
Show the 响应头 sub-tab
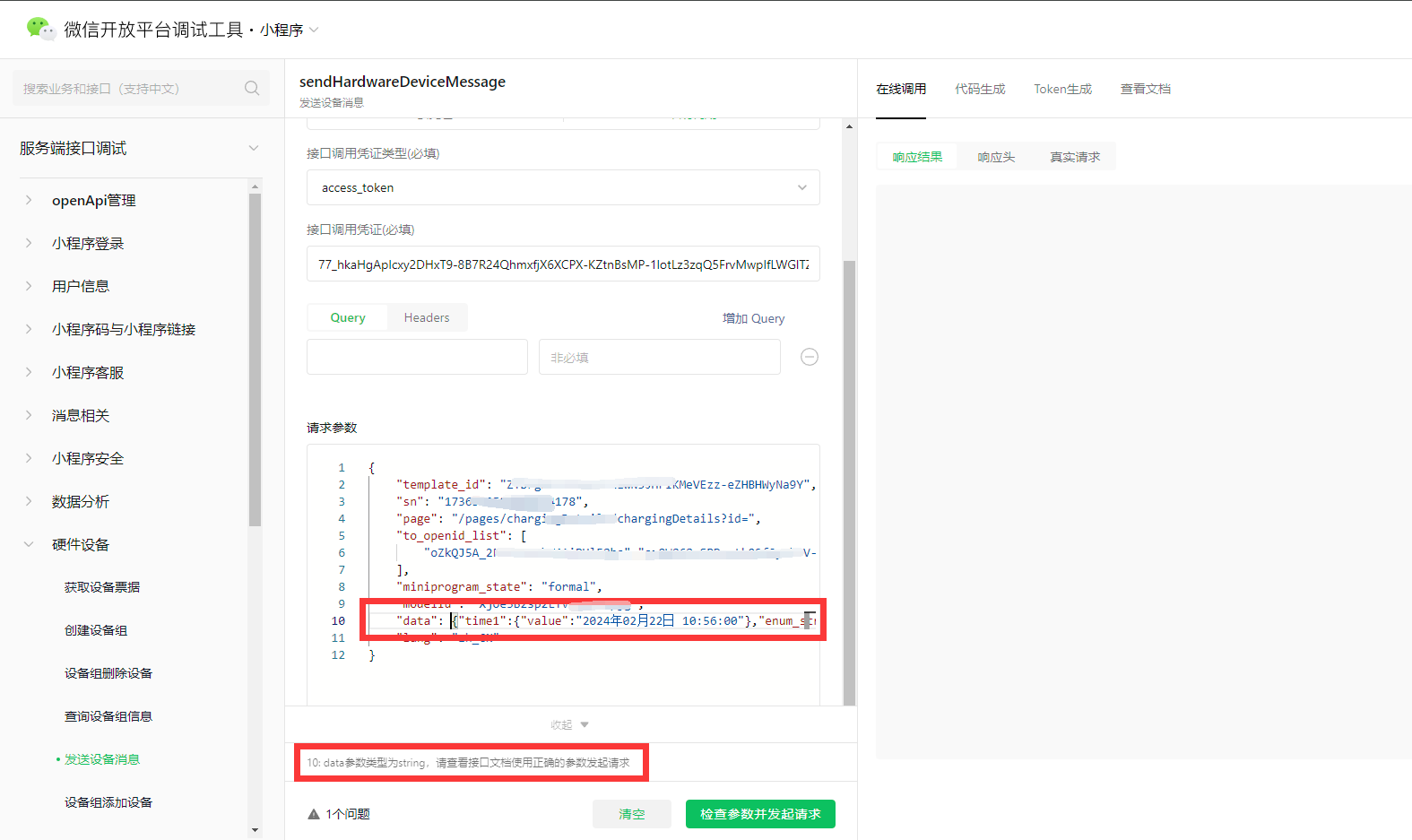(996, 157)
